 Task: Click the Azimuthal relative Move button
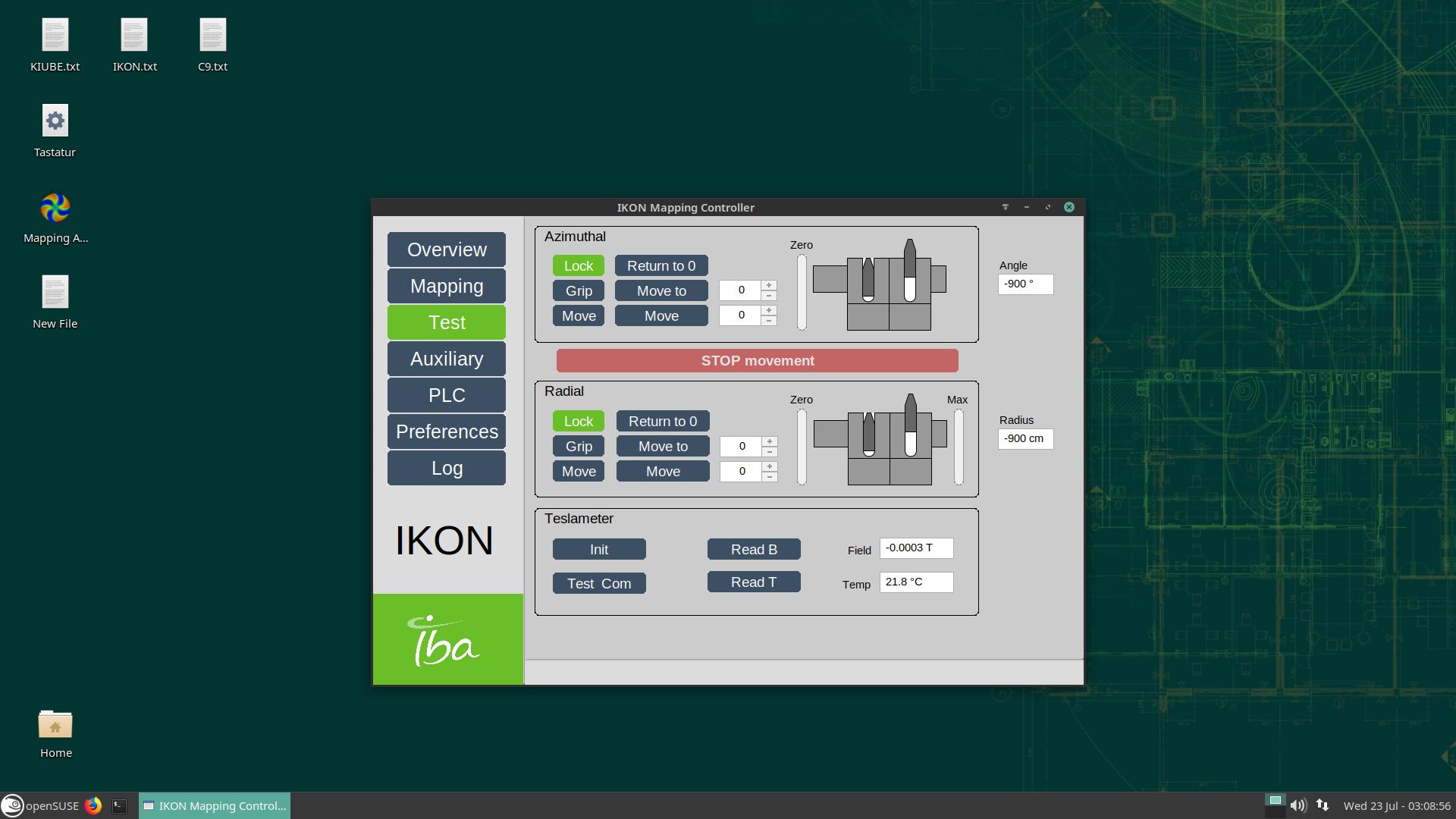coord(661,315)
